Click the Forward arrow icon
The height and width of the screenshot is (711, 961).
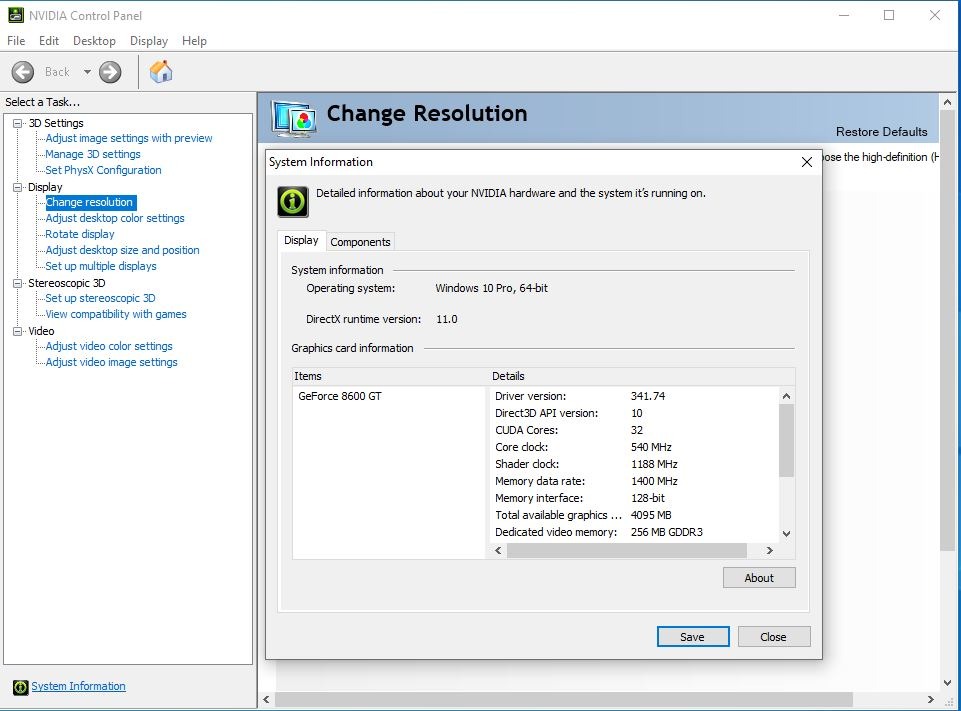(x=110, y=72)
